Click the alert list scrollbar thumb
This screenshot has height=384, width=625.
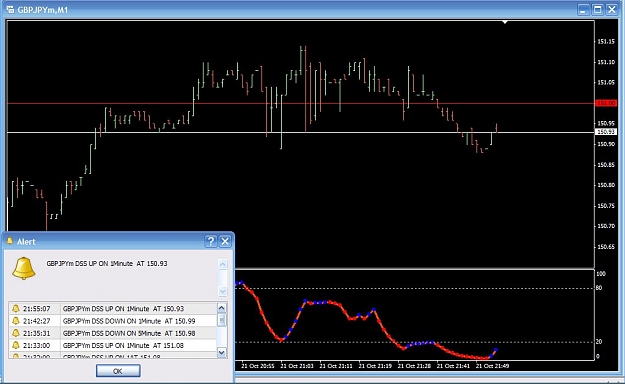click(x=222, y=320)
